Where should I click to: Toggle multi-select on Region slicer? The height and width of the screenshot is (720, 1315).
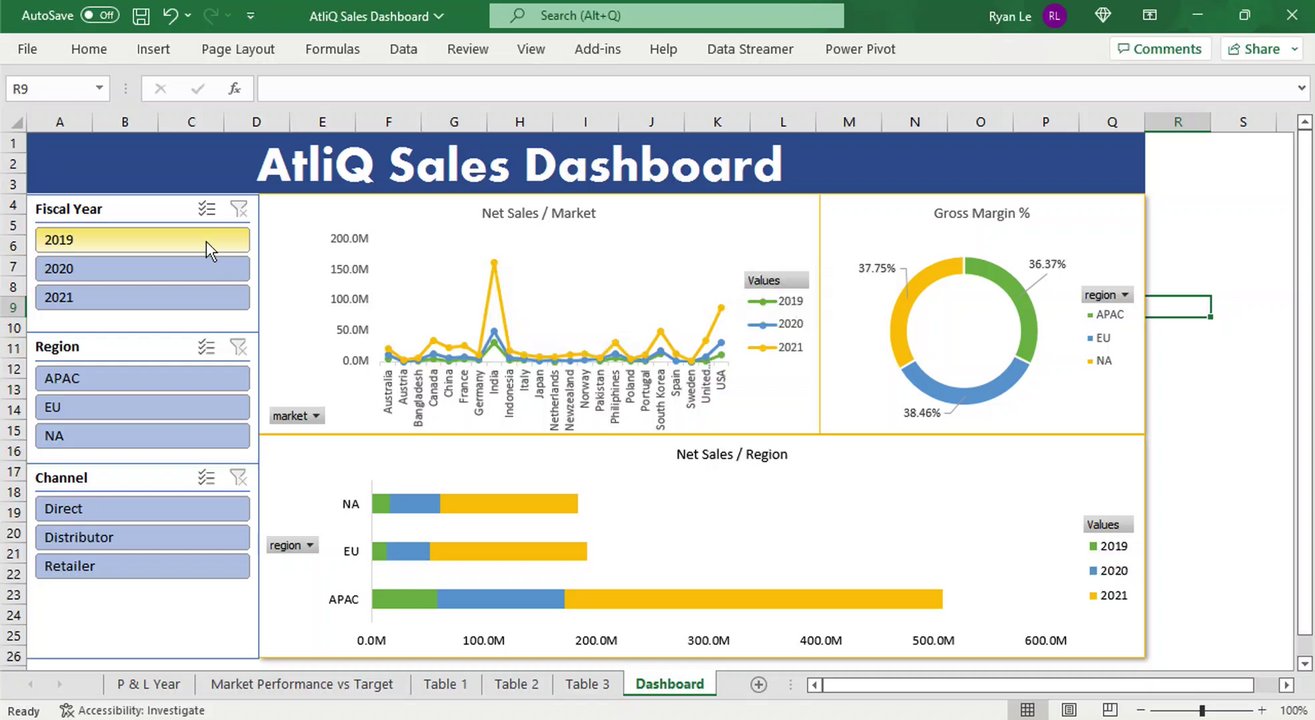[x=206, y=347]
